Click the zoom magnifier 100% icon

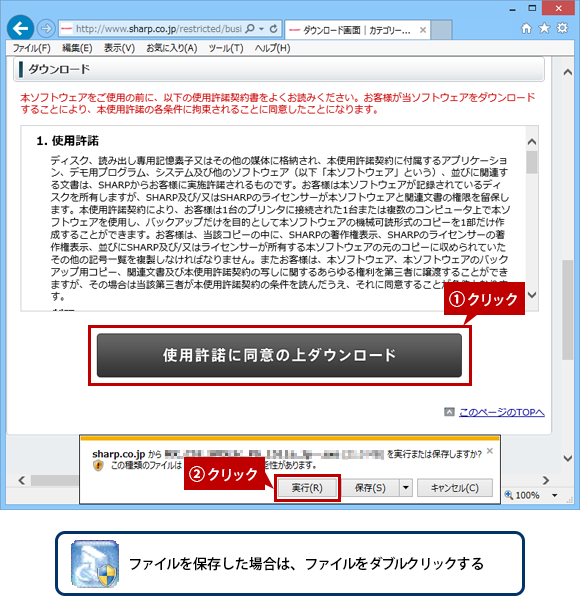[509, 495]
